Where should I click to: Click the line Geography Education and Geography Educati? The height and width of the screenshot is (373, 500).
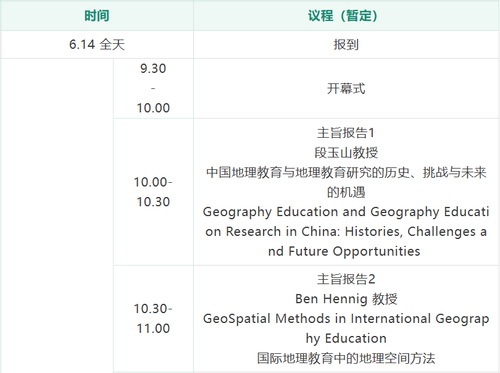click(x=346, y=212)
